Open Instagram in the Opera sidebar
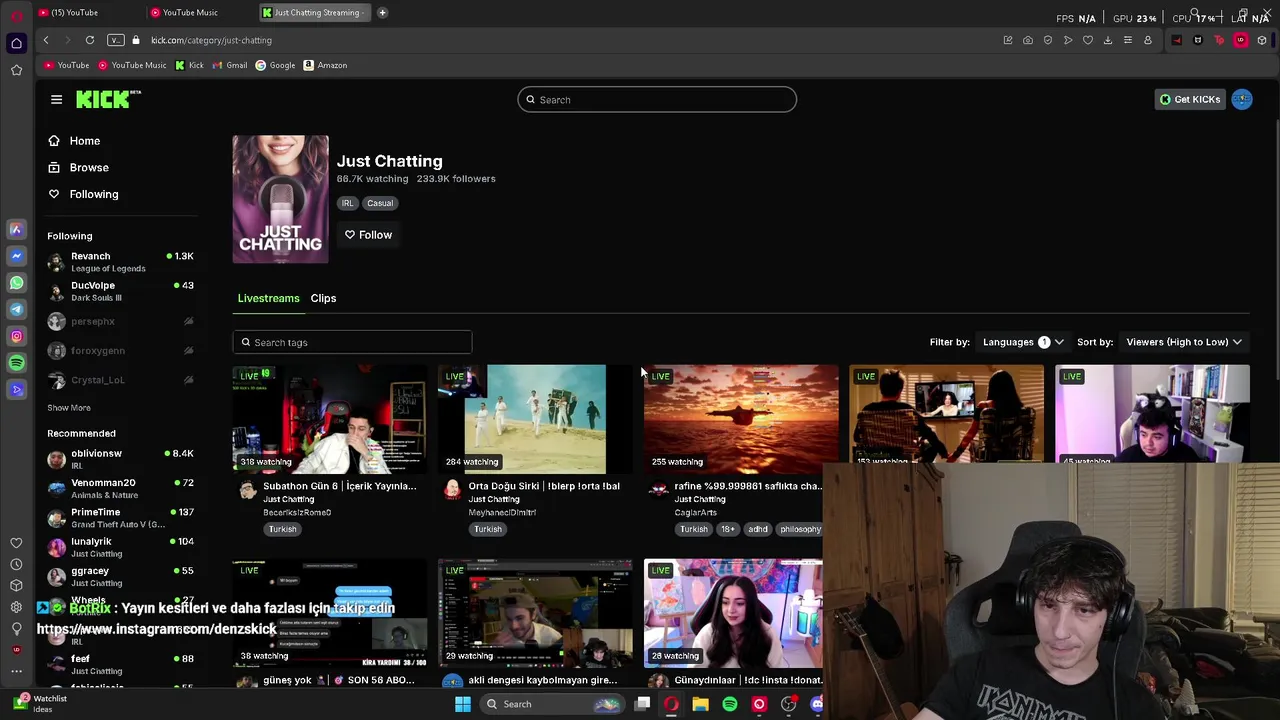This screenshot has width=1280, height=720. (x=16, y=336)
